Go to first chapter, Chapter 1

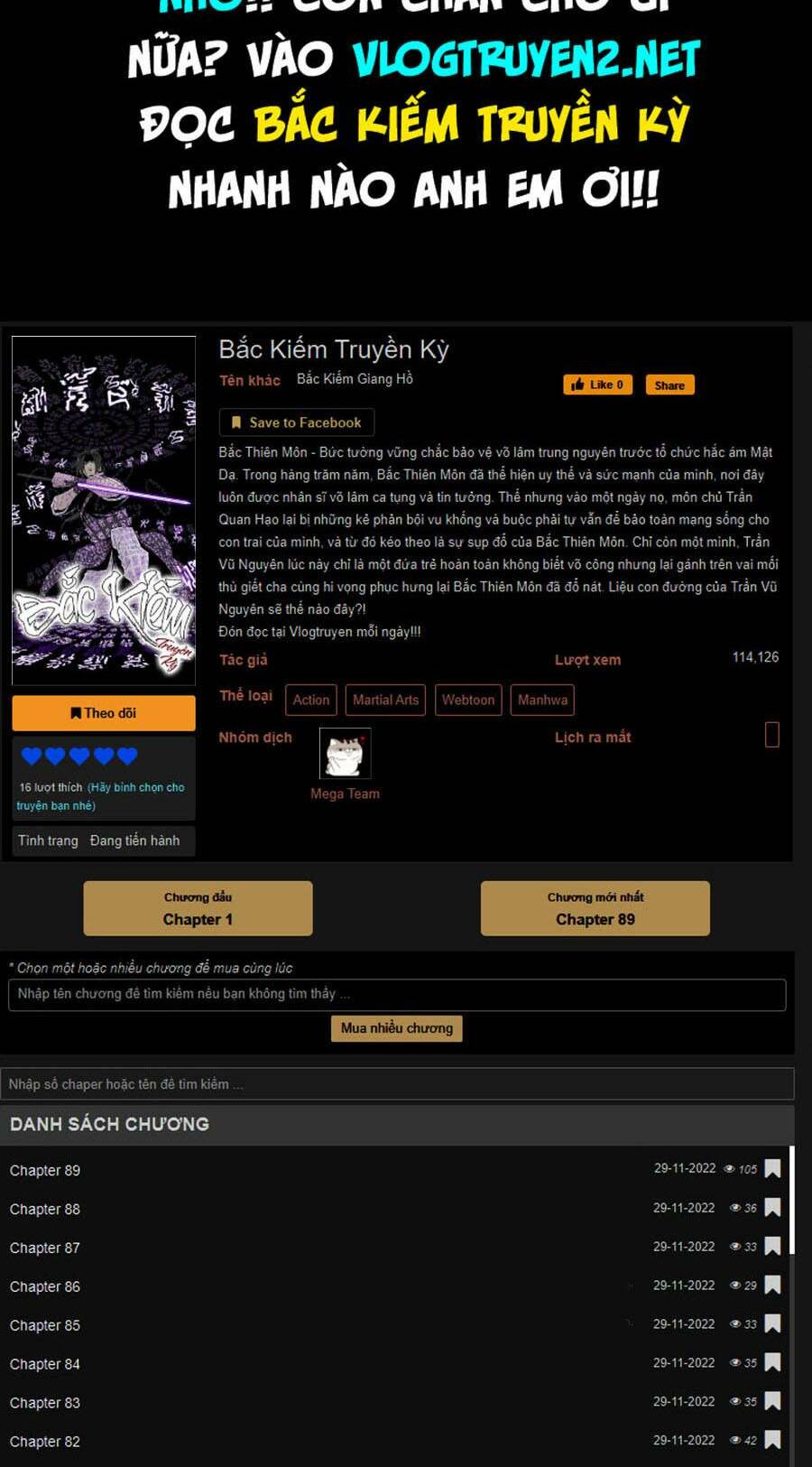point(198,908)
